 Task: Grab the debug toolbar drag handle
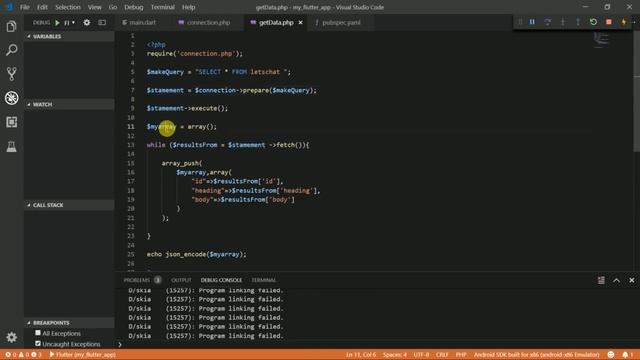520,22
